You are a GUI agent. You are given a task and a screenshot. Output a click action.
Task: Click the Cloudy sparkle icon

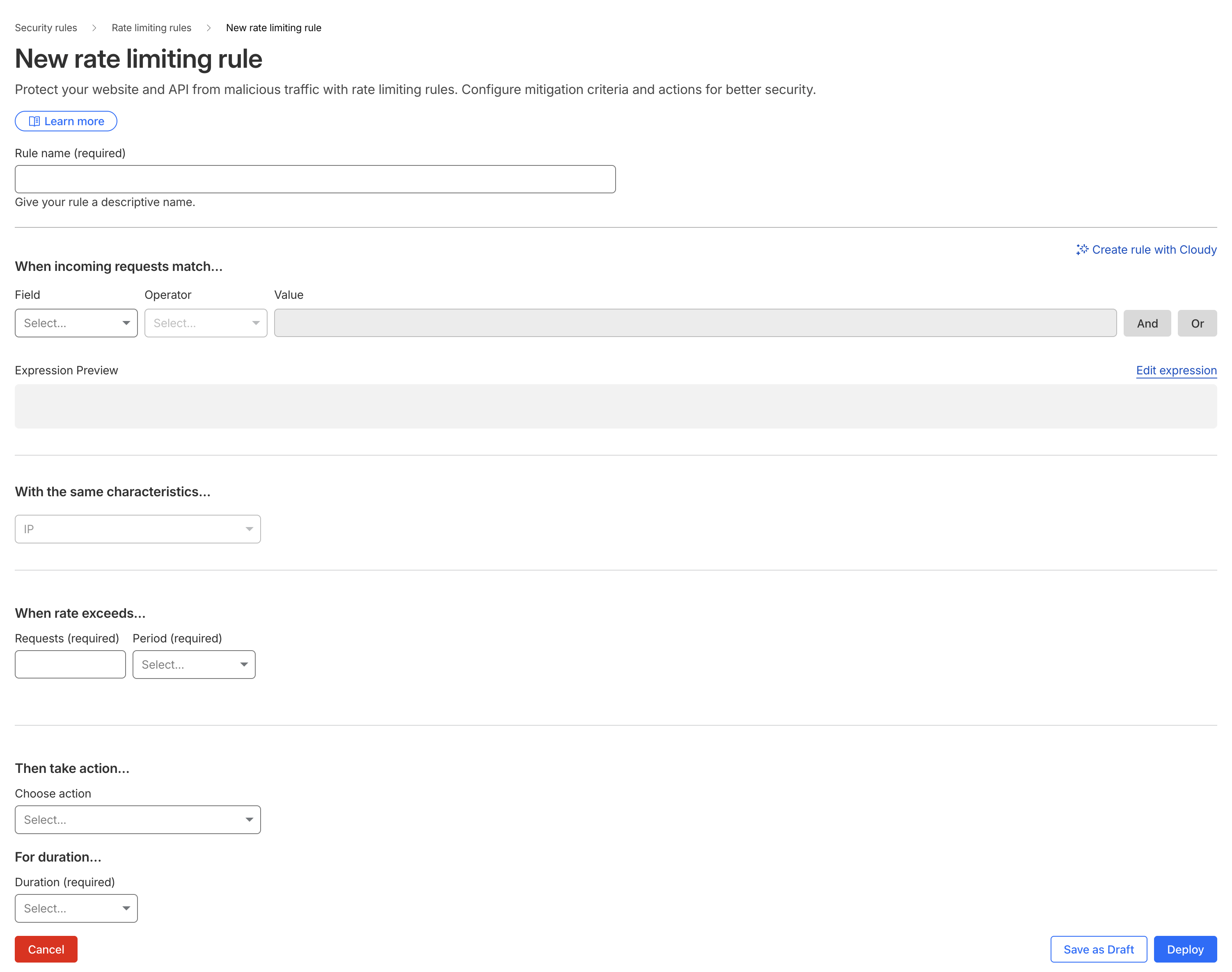pos(1082,249)
